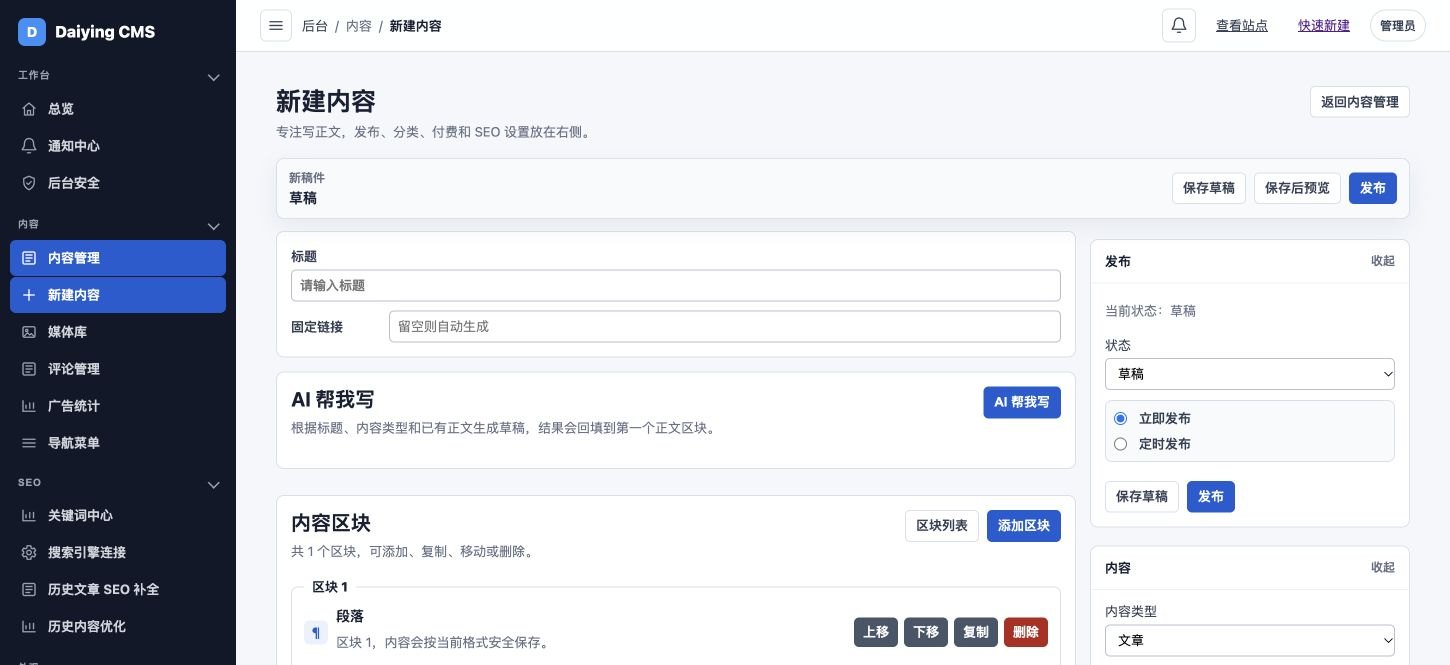This screenshot has height=665, width=1450.
Task: Collapse the 工作台 sidebar section
Action: pos(213,77)
